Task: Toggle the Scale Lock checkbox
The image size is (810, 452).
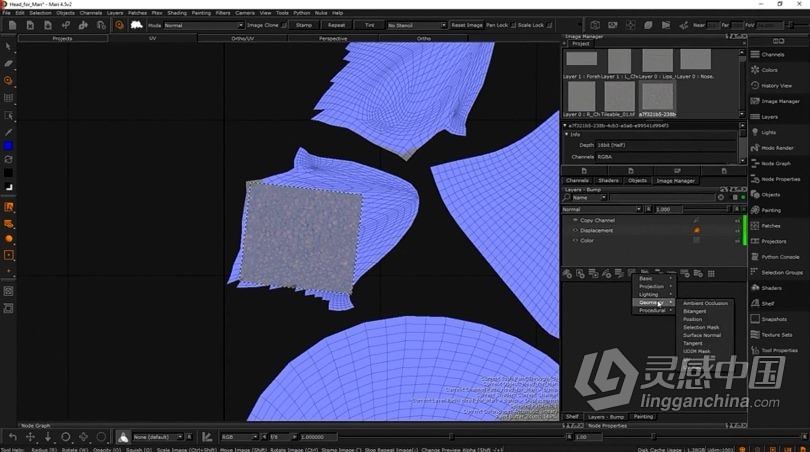Action: [x=549, y=25]
